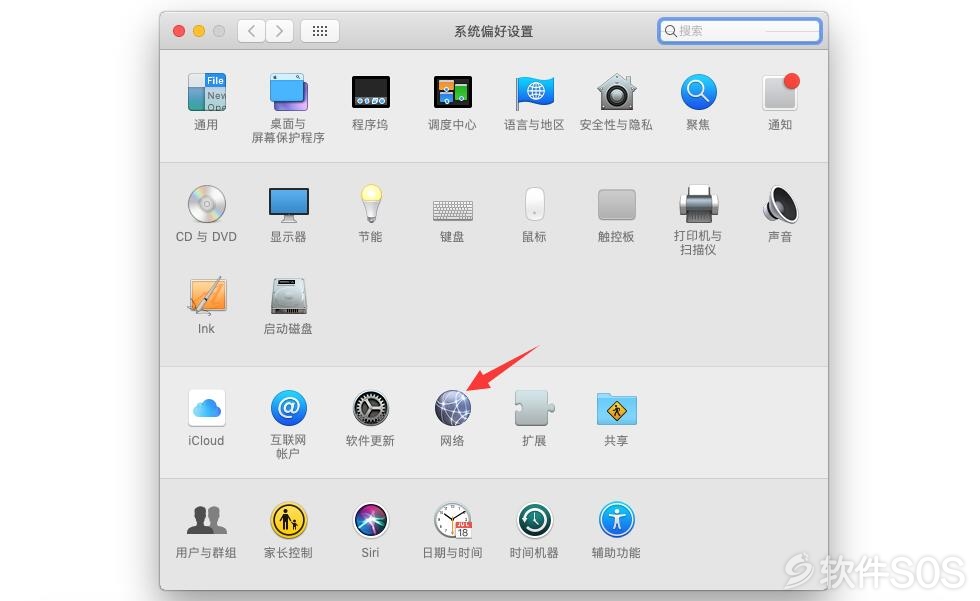Open the Ink preferences icon
This screenshot has height=601, width=980.
(x=206, y=295)
